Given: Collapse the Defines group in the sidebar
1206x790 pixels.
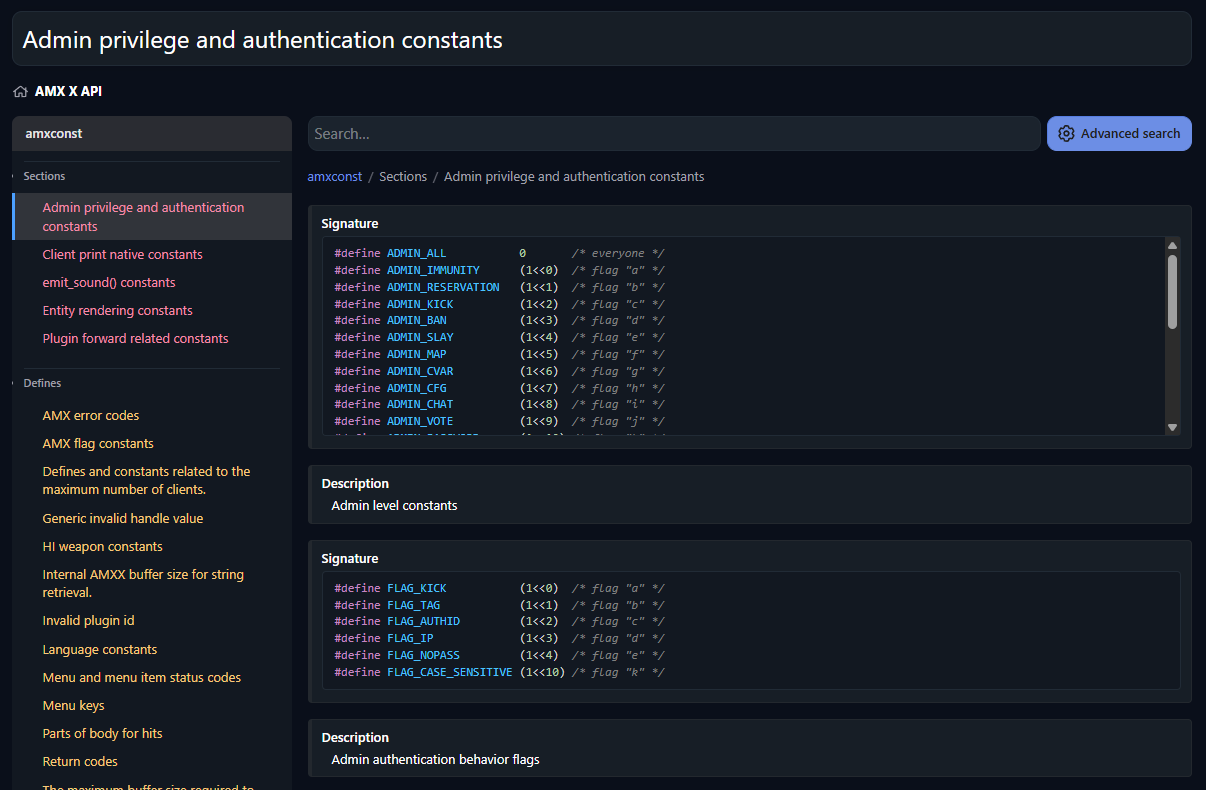Looking at the screenshot, I should pos(42,383).
